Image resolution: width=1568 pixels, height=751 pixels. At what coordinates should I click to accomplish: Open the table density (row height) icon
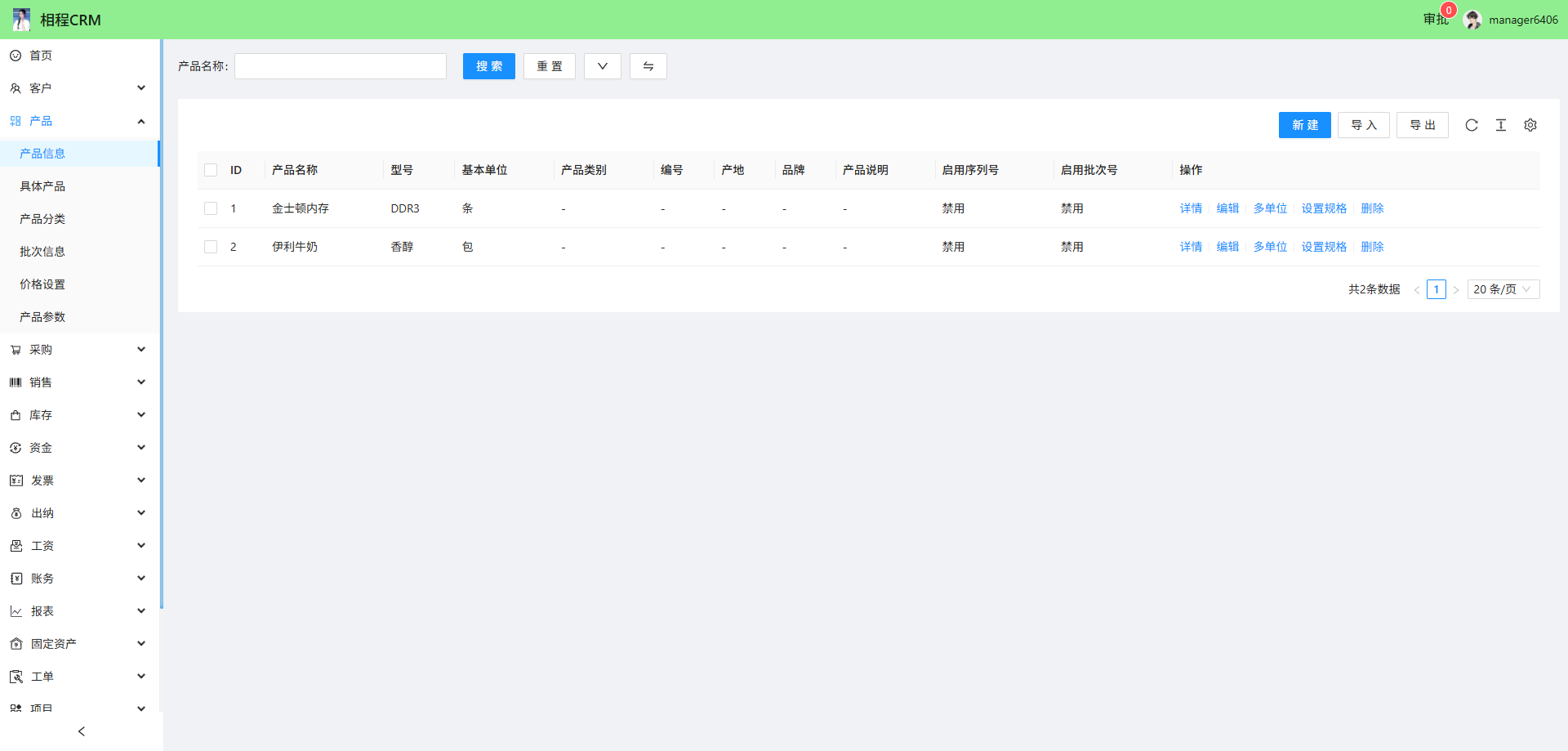[1501, 125]
